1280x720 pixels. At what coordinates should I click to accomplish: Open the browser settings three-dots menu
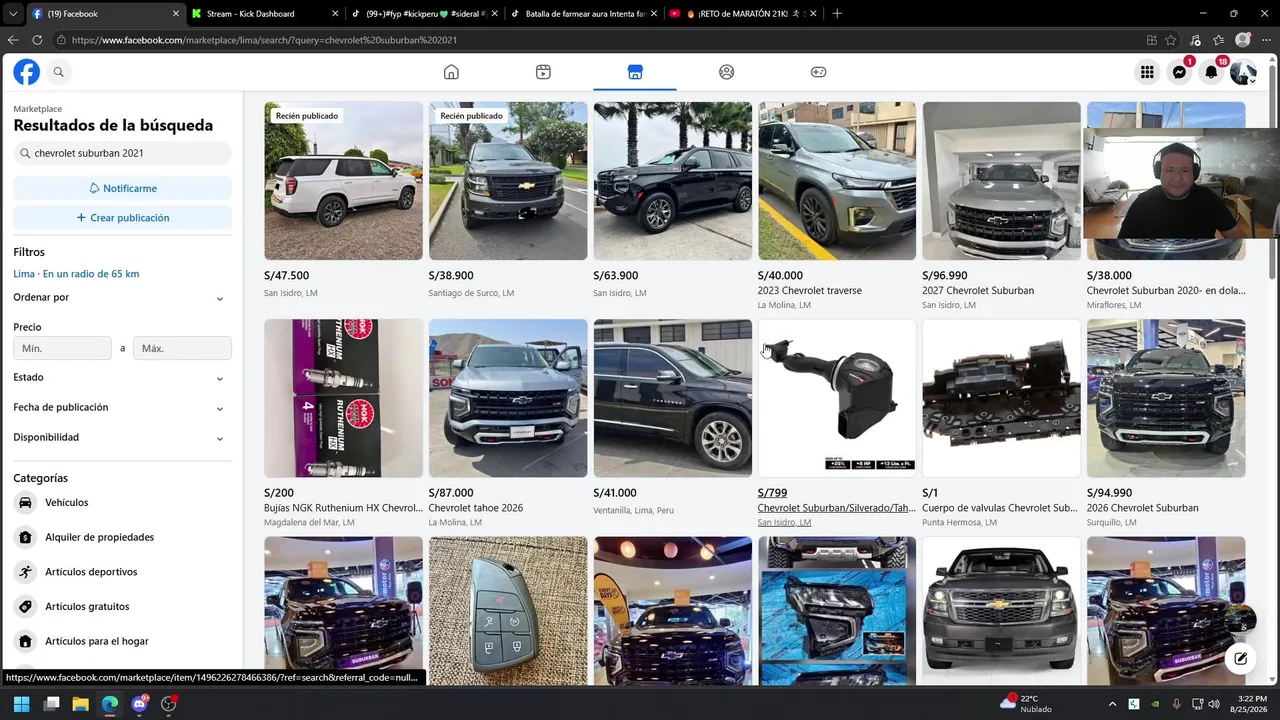1264,40
